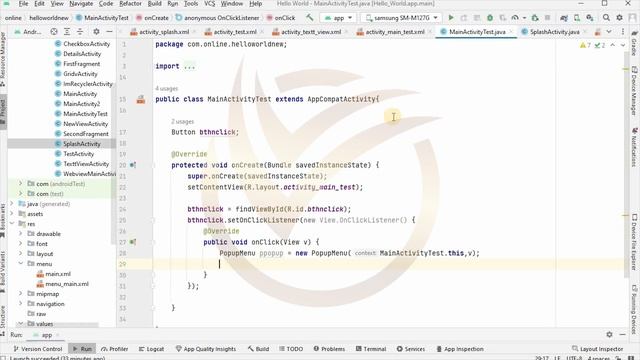Click the Make Project hammer icon
640x360 pixels.
coord(310,18)
